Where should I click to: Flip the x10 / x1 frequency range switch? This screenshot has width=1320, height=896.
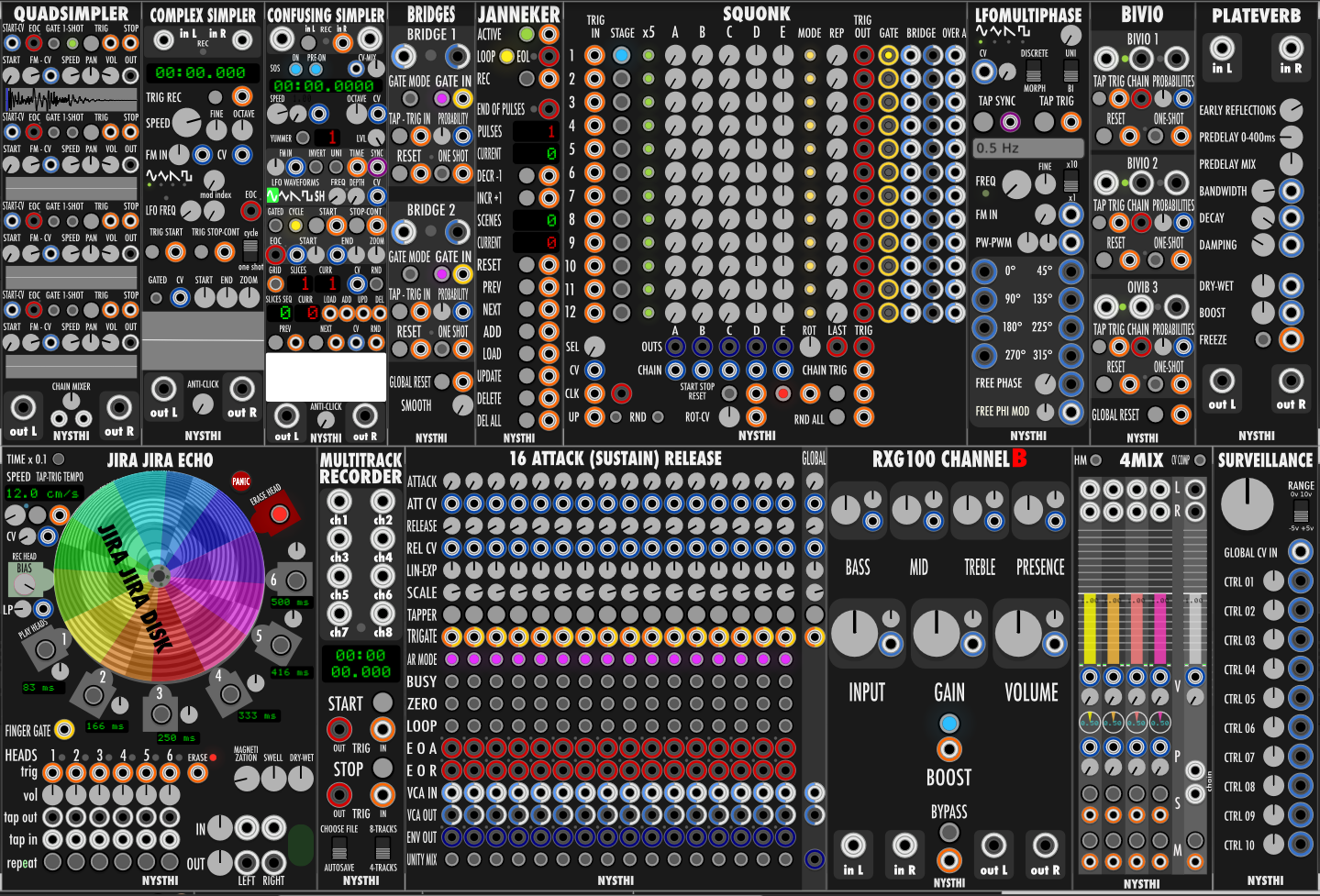click(x=1070, y=180)
